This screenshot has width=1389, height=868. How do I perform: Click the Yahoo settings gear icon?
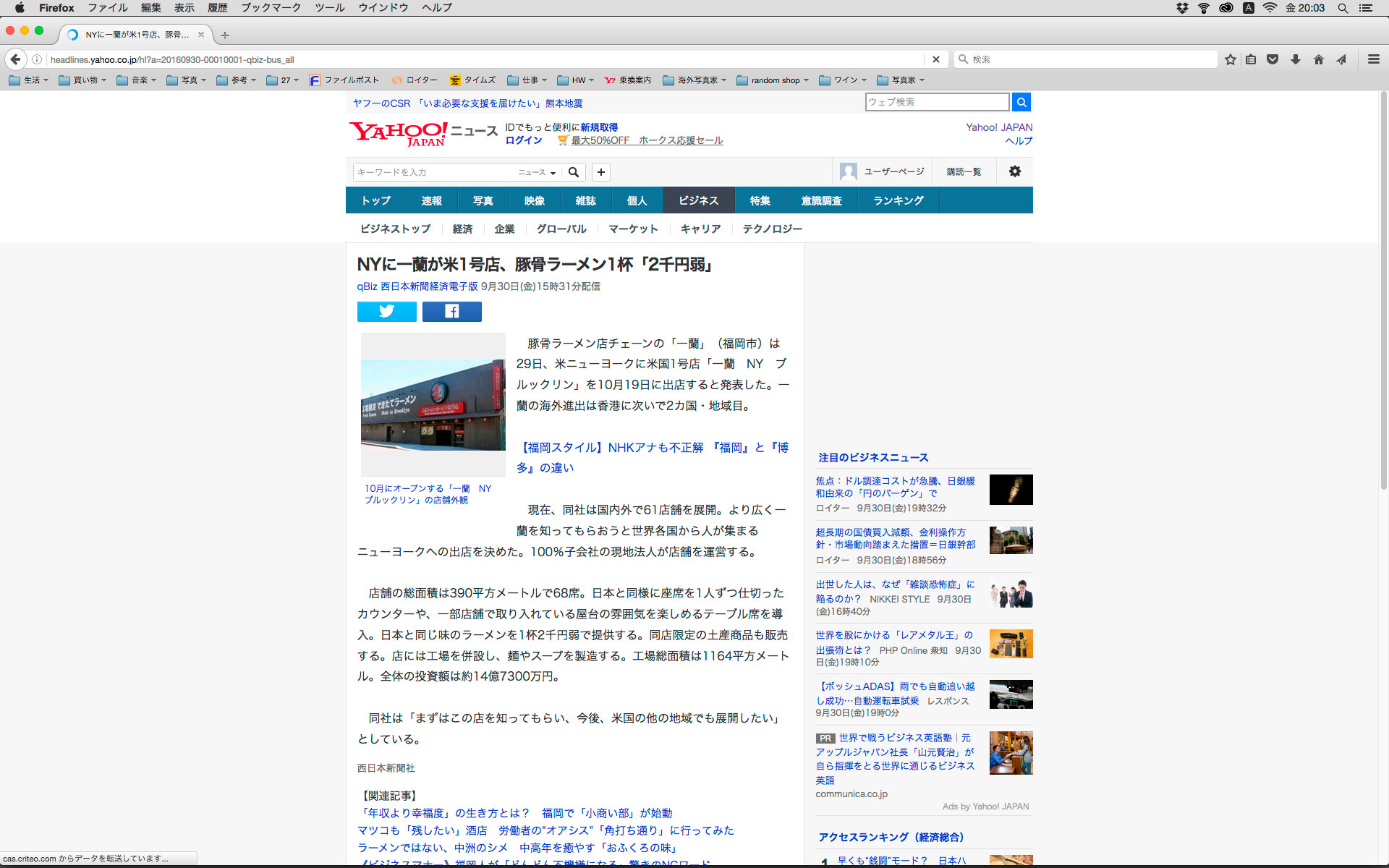1014,171
